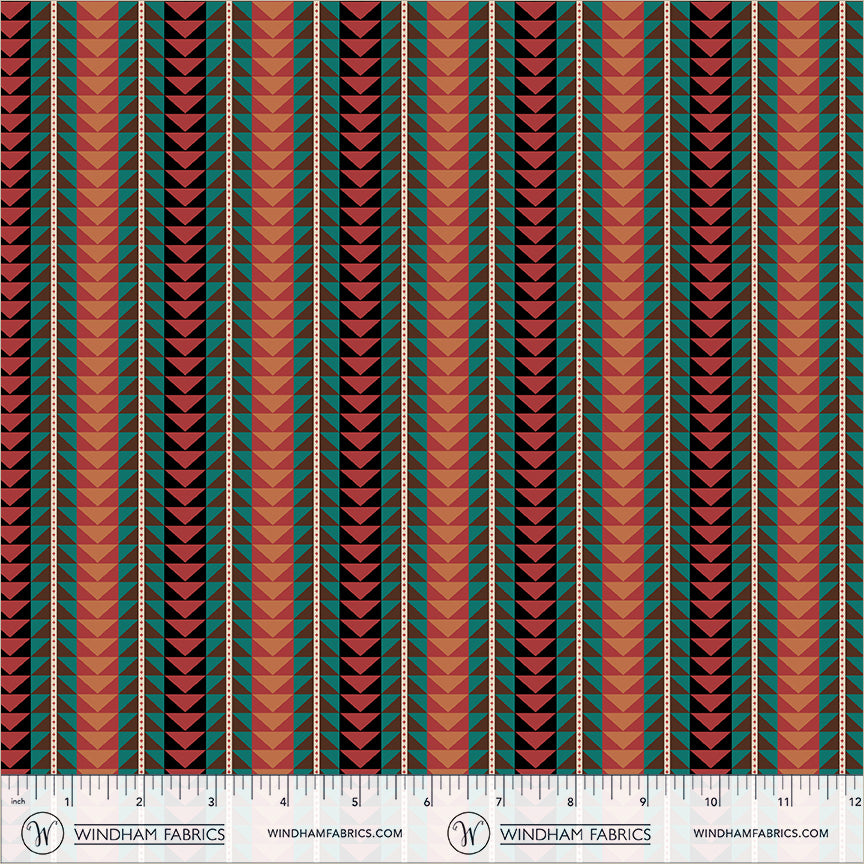This screenshot has width=864, height=864.
Task: Click the WINDHAM FABRICS text below ruler mark 2
Action: (150, 834)
